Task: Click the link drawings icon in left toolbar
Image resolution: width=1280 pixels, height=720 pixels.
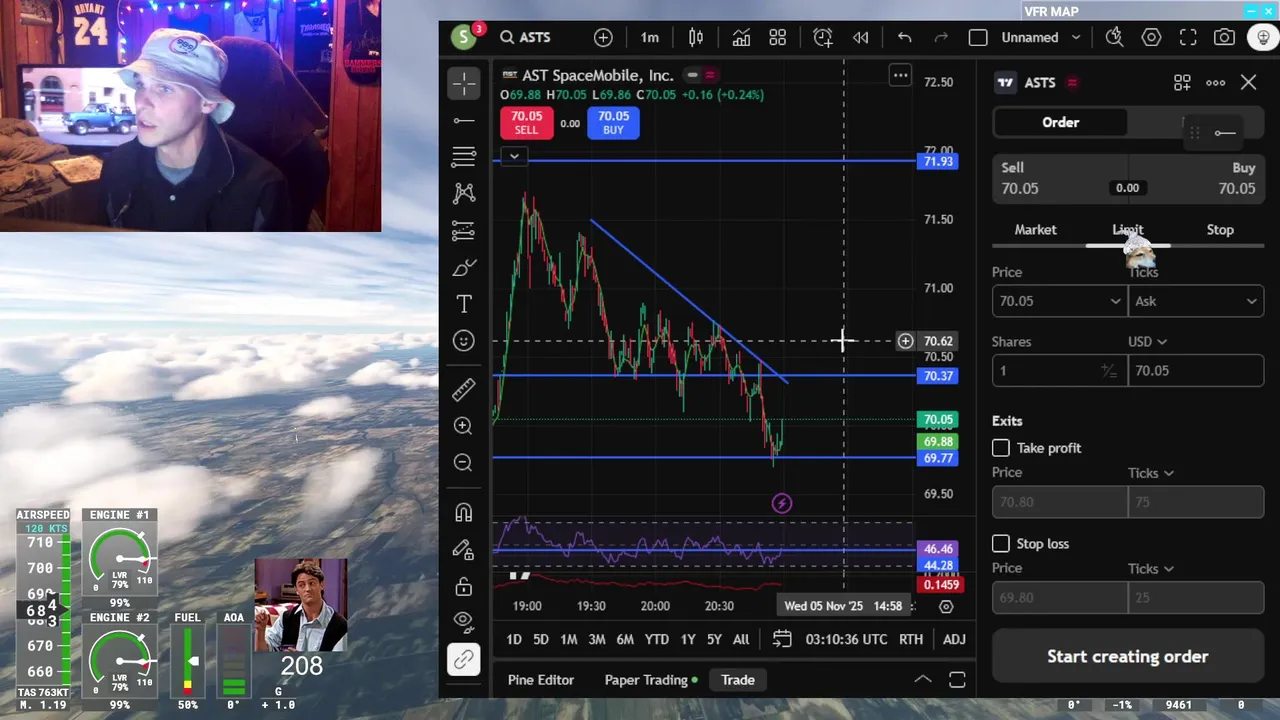Action: [463, 659]
